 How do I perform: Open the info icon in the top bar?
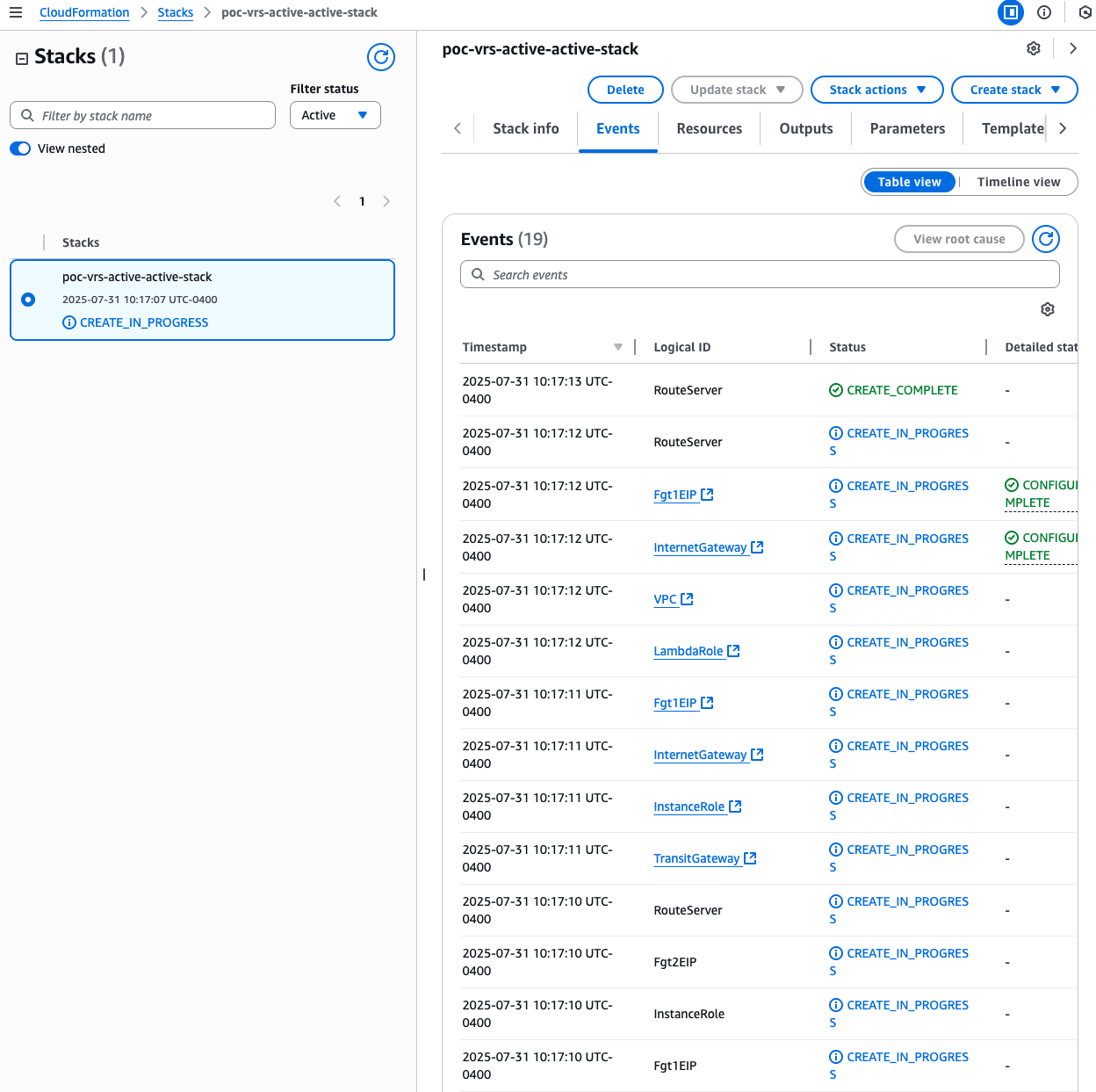tap(1044, 12)
